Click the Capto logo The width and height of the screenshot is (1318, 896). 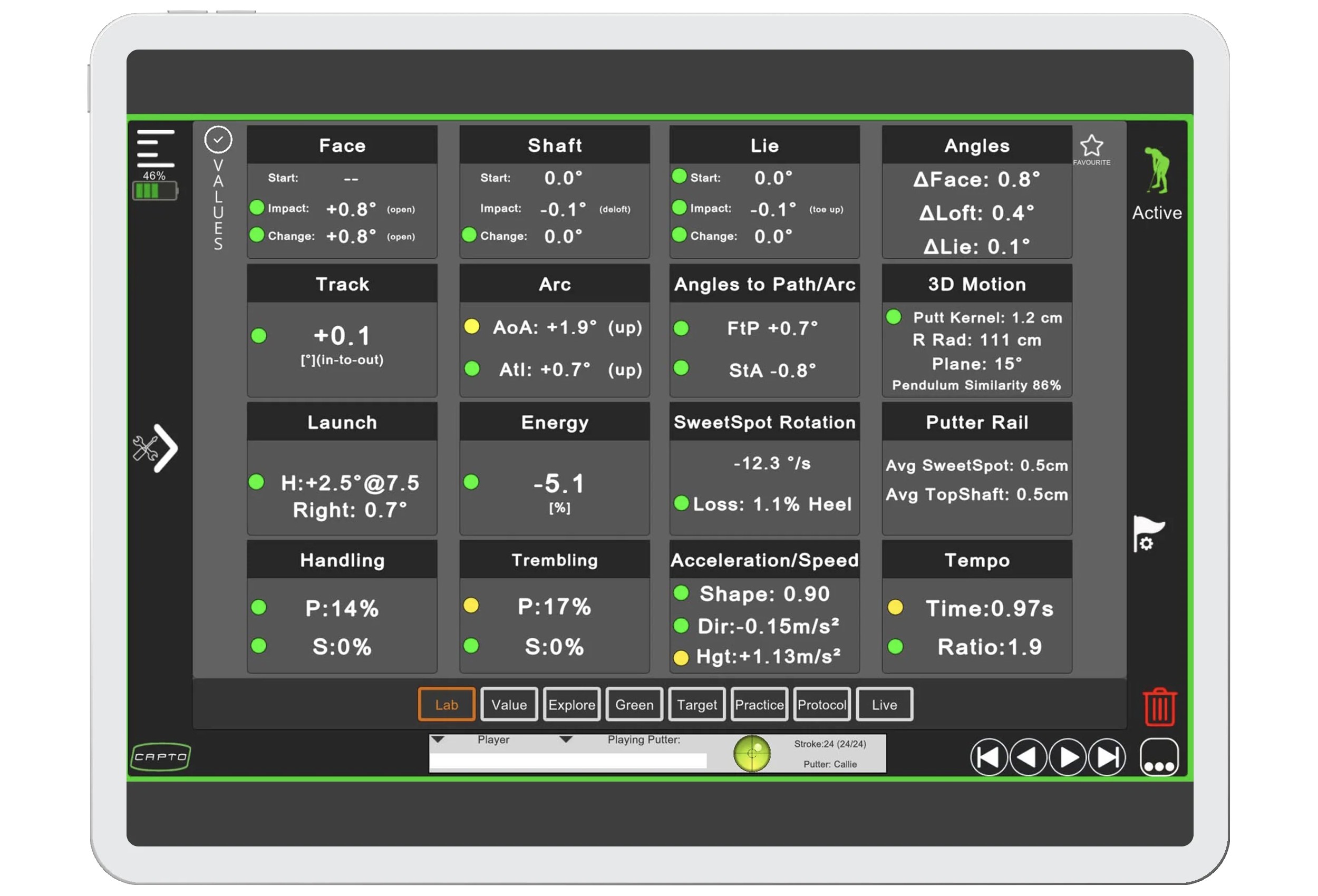[161, 756]
